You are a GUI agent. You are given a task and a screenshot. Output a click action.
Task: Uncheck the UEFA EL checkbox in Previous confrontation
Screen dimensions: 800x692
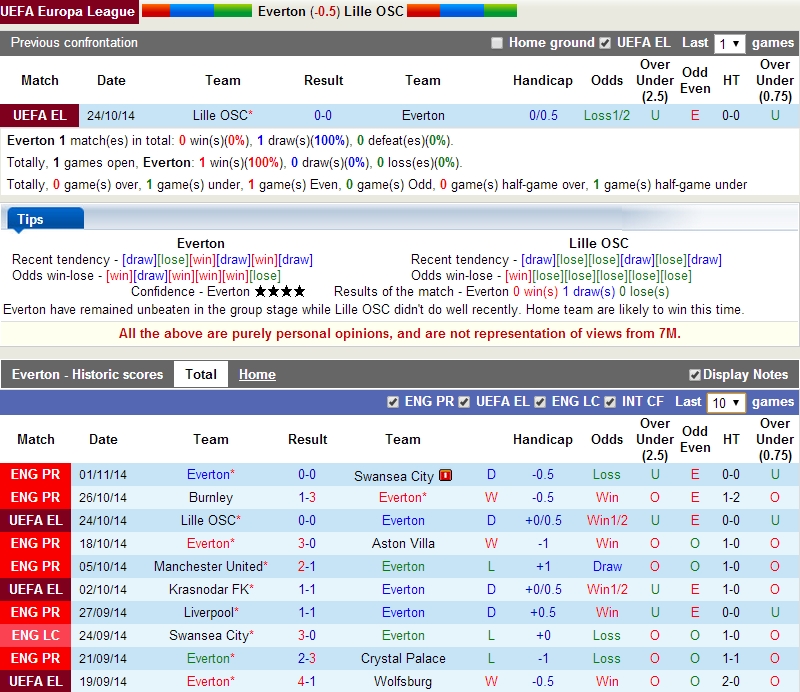pos(605,43)
